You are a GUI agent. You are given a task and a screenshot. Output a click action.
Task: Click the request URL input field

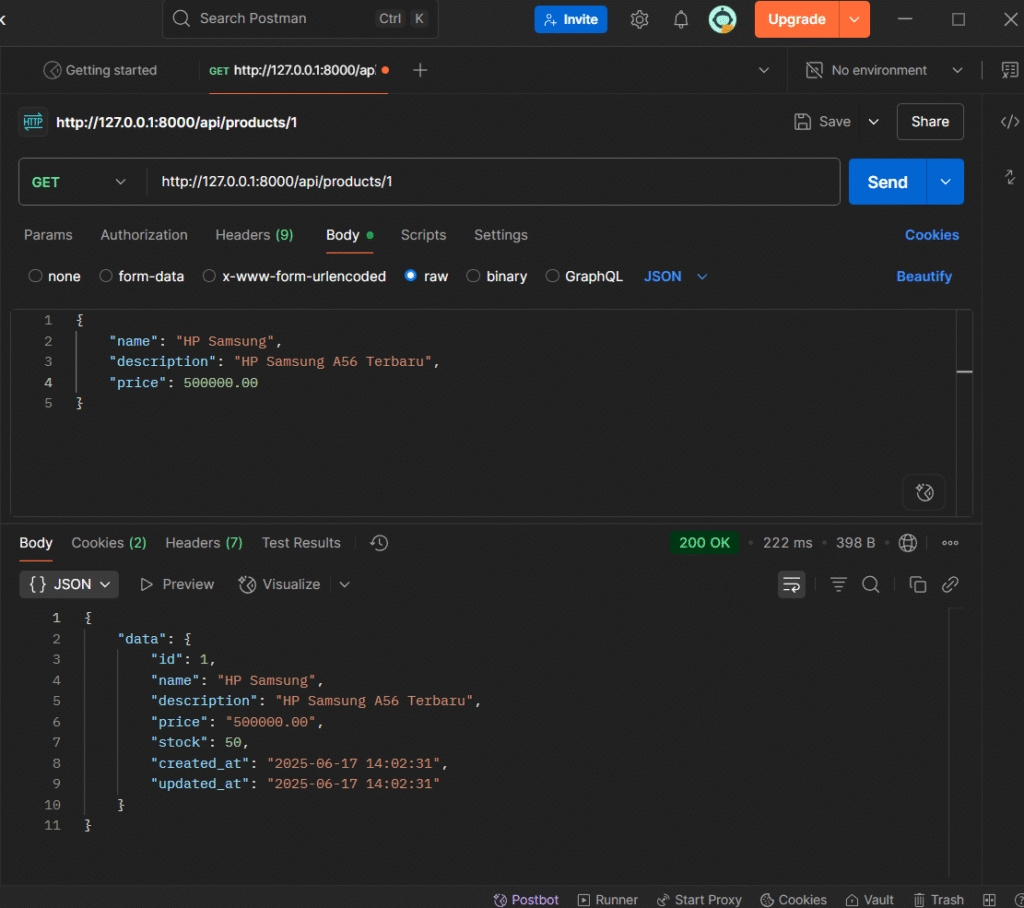coord(490,182)
